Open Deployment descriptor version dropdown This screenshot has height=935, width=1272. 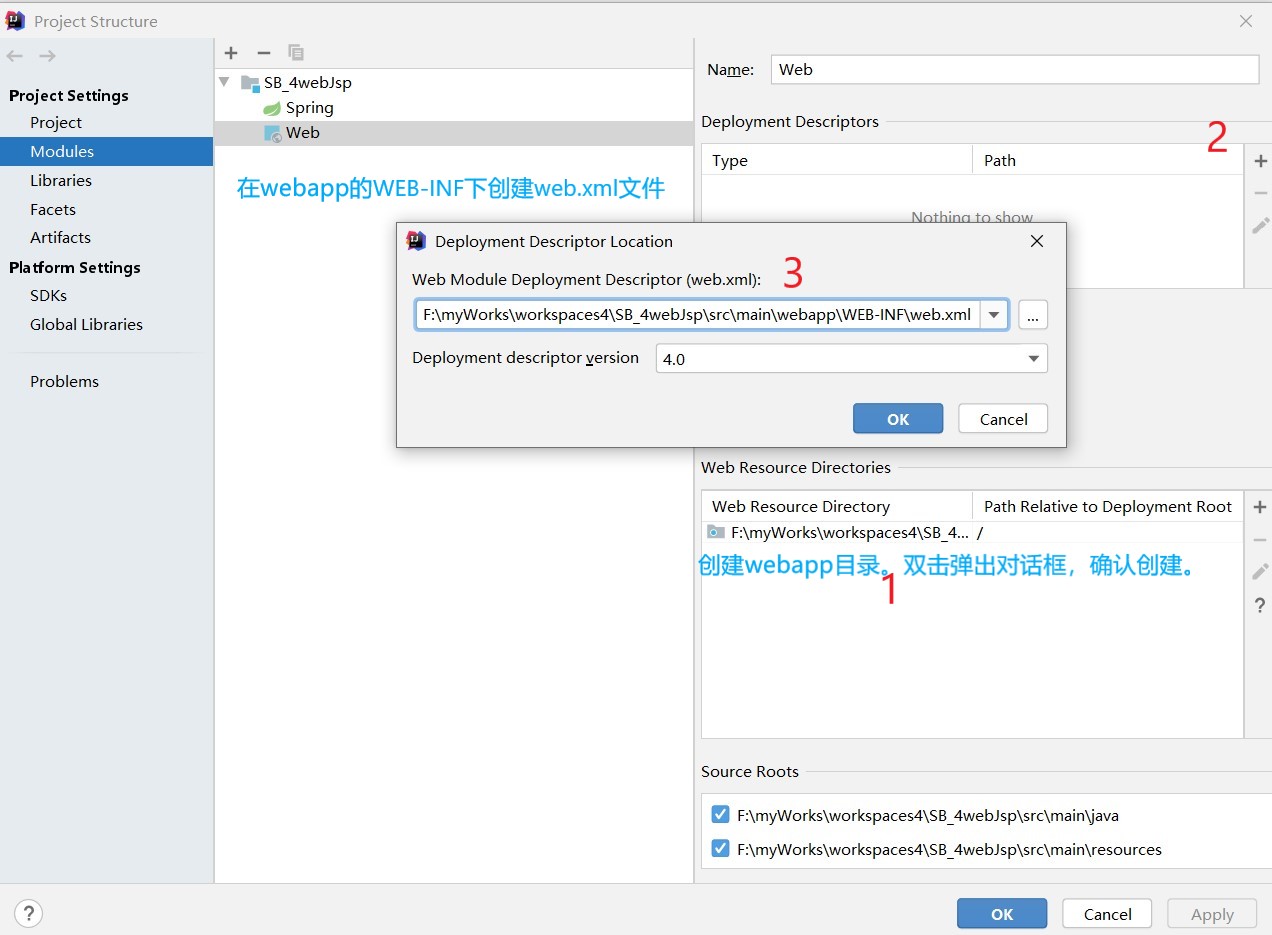point(851,358)
